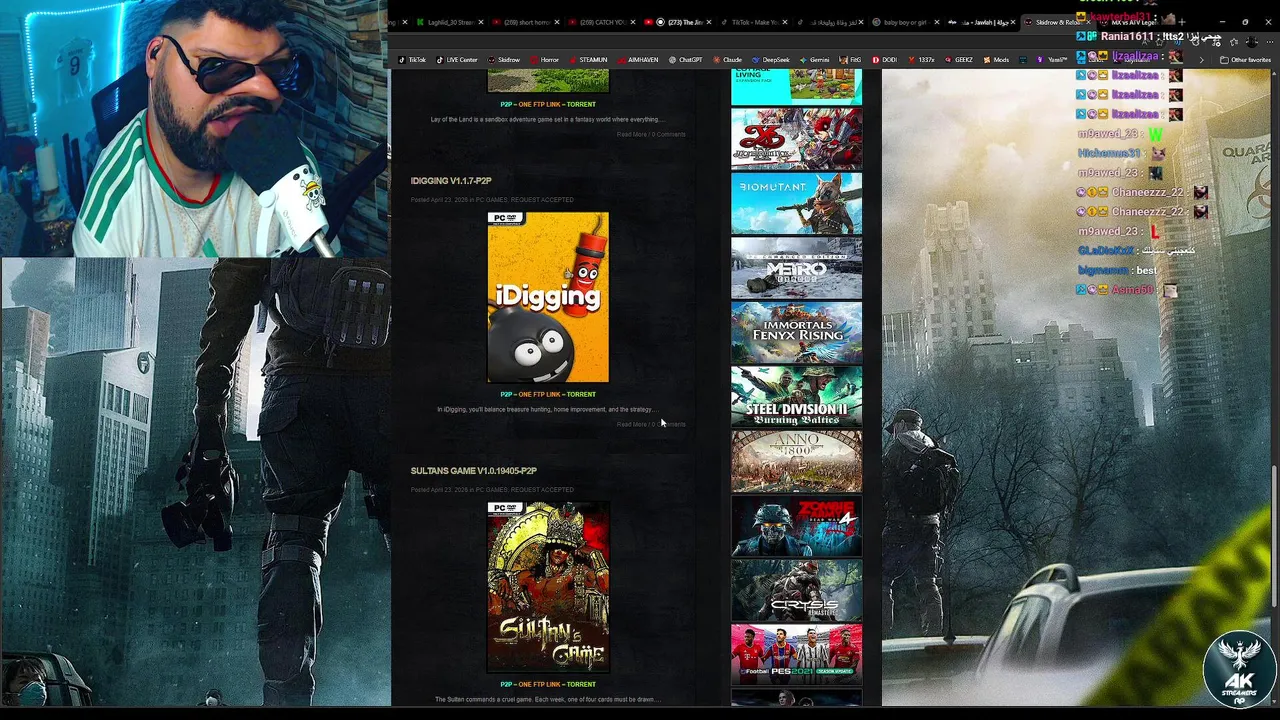The height and width of the screenshot is (720, 1280).
Task: Open the GEEKZ bookmark
Action: point(959,60)
